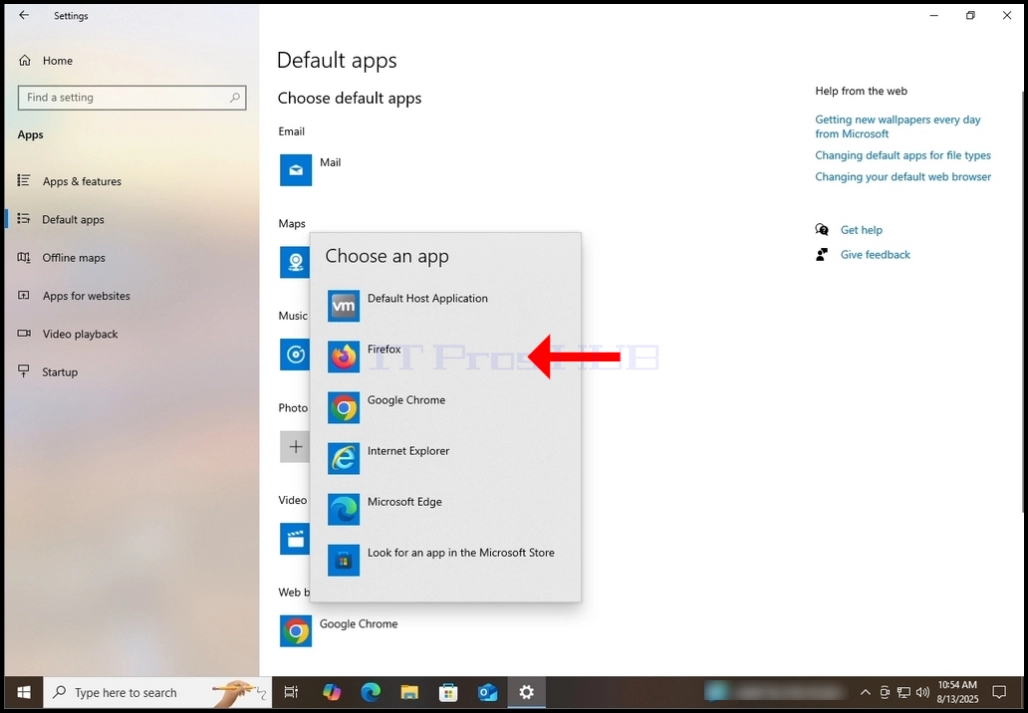Viewport: 1028px width, 713px height.
Task: Open the notification center icon
Action: point(999,692)
